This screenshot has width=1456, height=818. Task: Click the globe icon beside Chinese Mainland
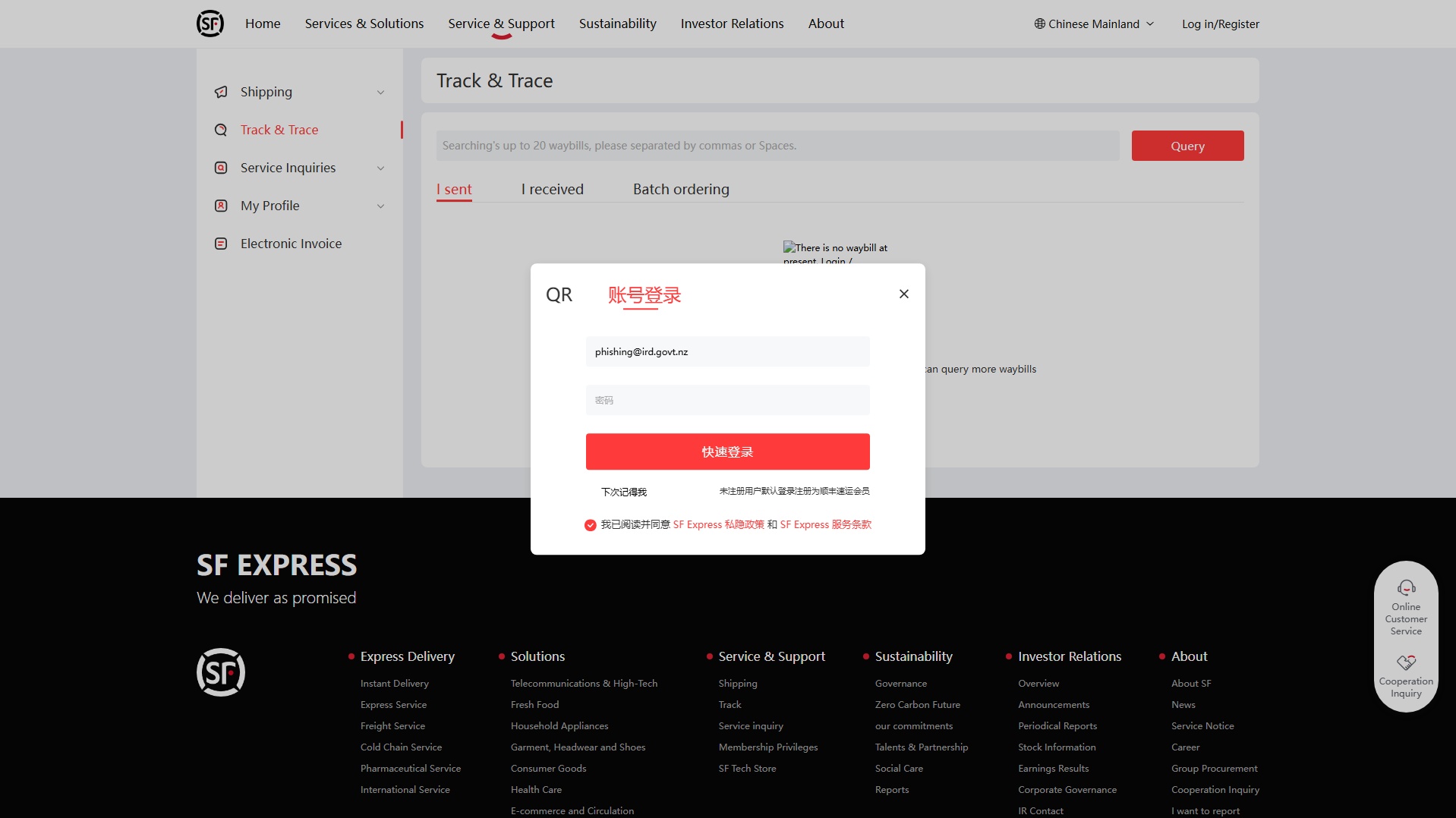(1040, 24)
